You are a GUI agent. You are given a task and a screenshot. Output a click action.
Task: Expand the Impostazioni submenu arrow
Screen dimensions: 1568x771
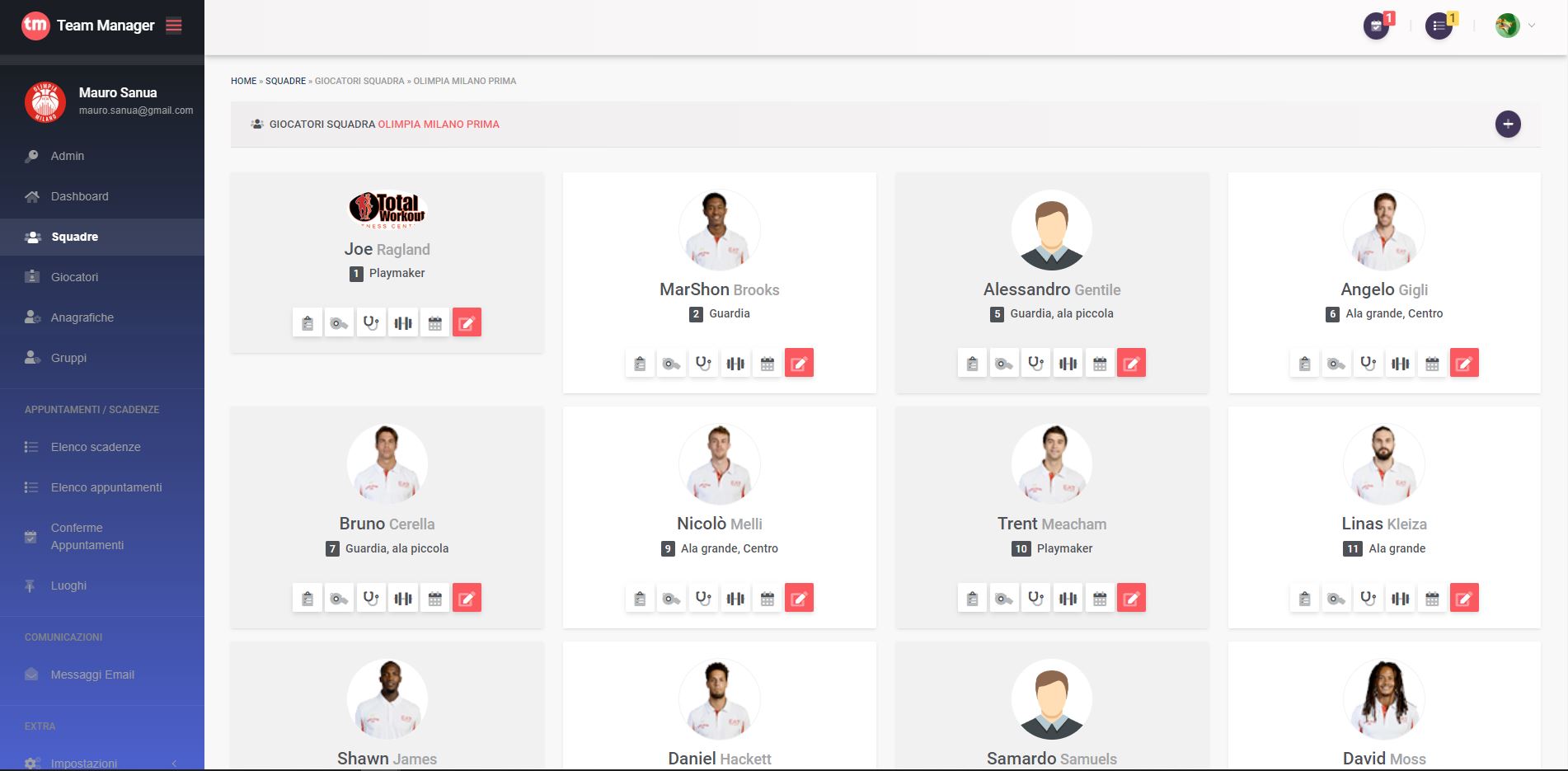coord(174,764)
